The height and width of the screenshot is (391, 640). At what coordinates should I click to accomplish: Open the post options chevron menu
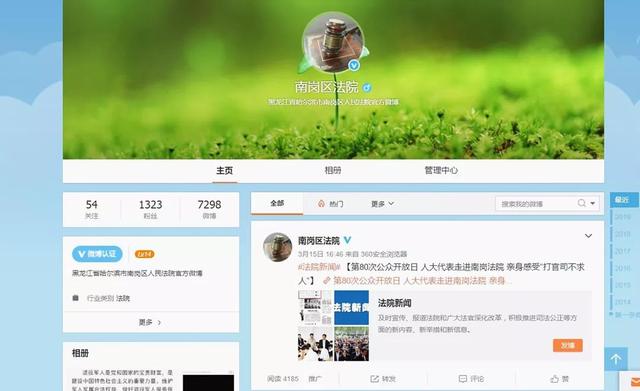[x=588, y=236]
